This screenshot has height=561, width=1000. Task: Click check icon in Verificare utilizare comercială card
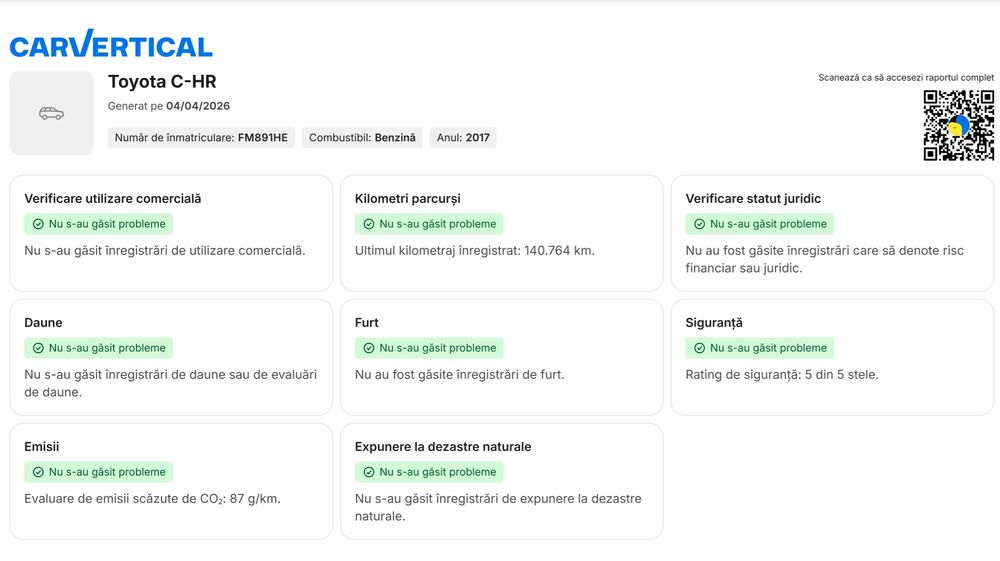[38, 224]
